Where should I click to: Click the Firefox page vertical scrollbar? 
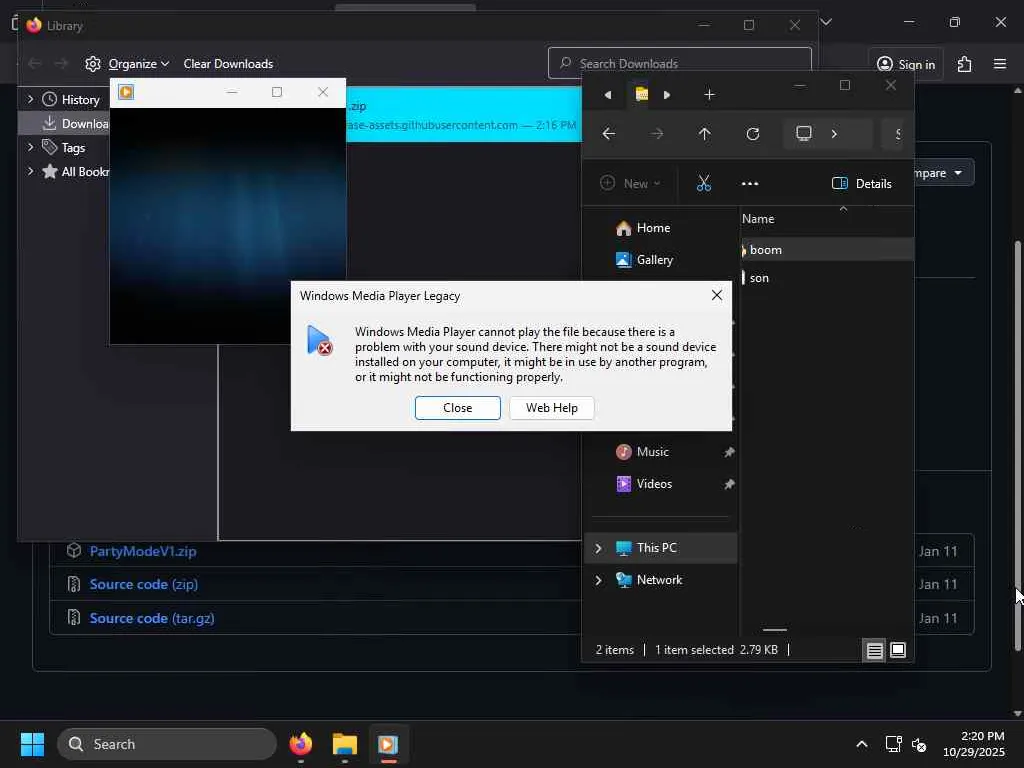(1017, 447)
